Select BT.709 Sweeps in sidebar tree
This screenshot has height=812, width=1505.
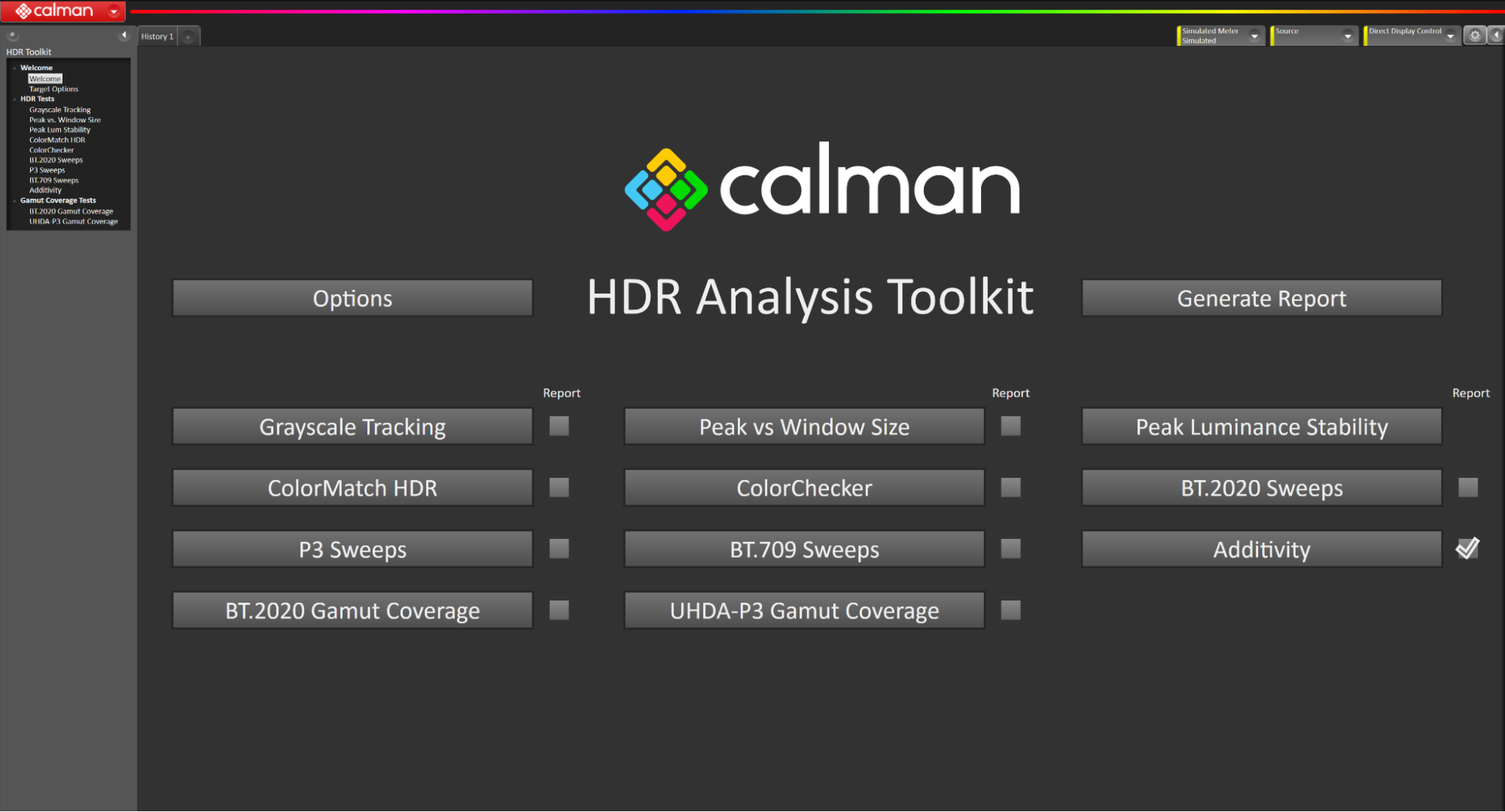point(54,181)
